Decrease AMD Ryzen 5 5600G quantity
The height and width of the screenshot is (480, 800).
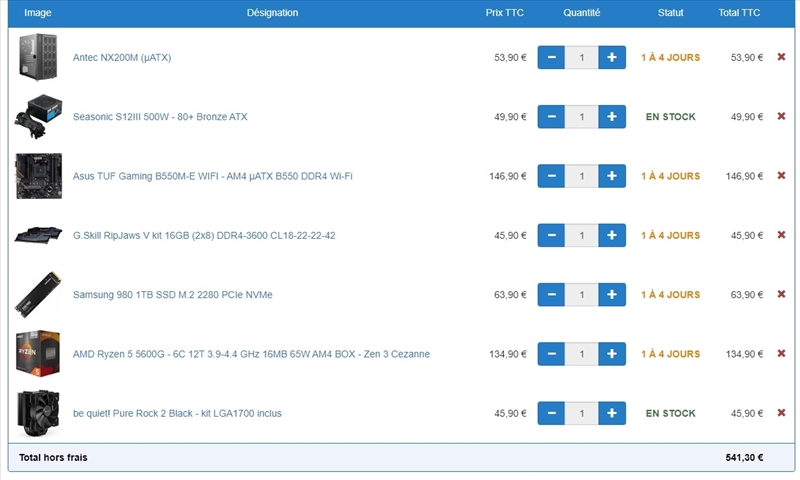point(551,354)
